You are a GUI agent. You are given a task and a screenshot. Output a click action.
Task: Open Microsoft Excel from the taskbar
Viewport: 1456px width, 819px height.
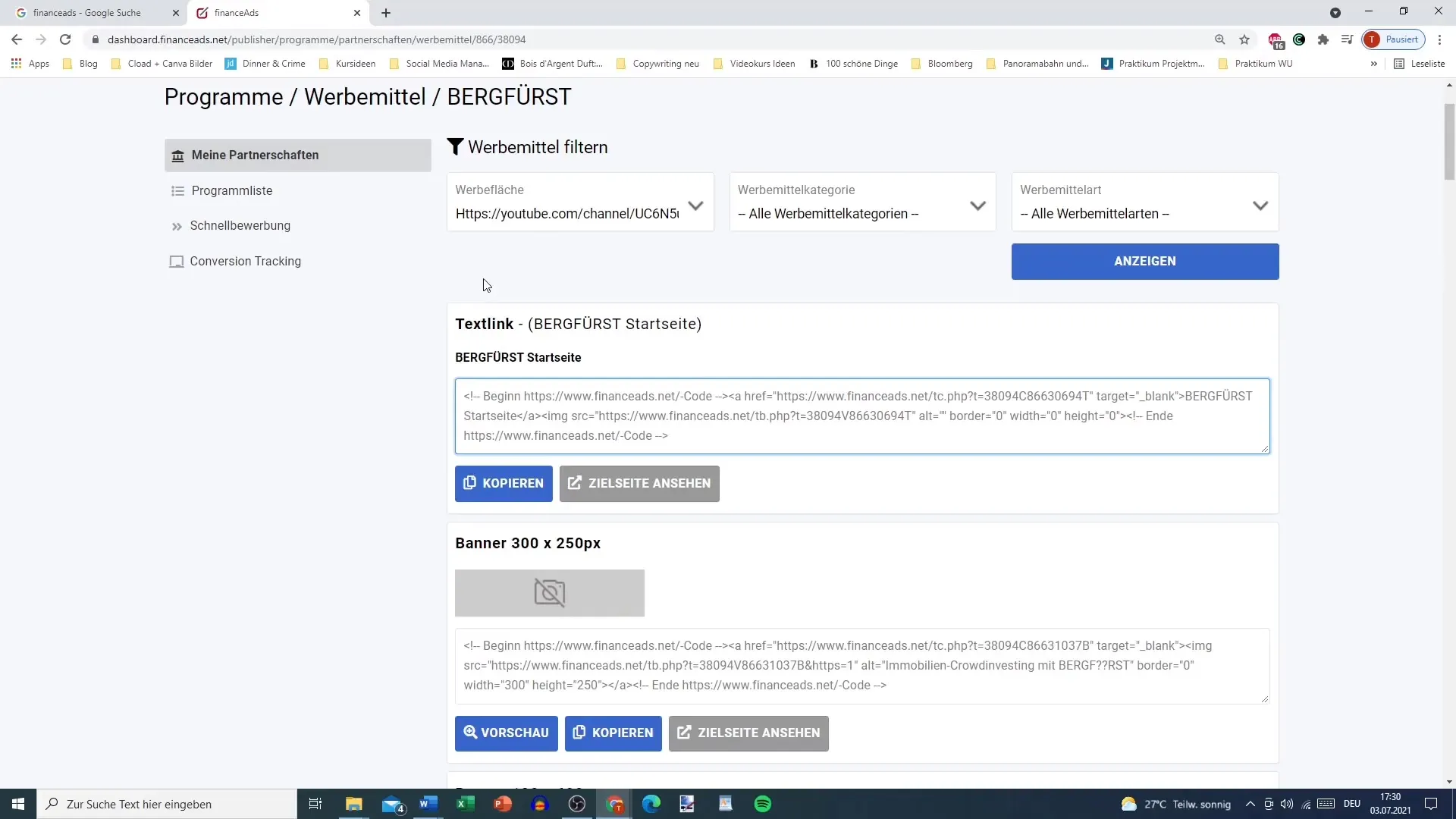[x=466, y=804]
